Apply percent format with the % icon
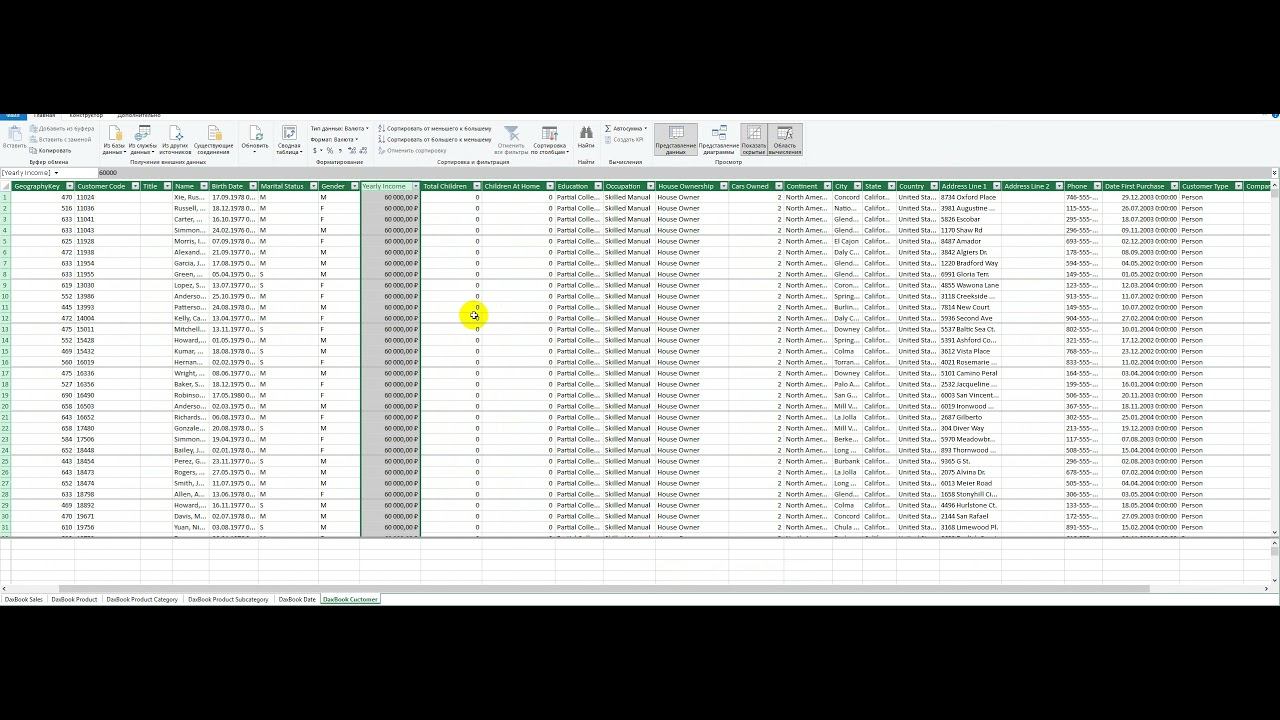 (x=330, y=151)
